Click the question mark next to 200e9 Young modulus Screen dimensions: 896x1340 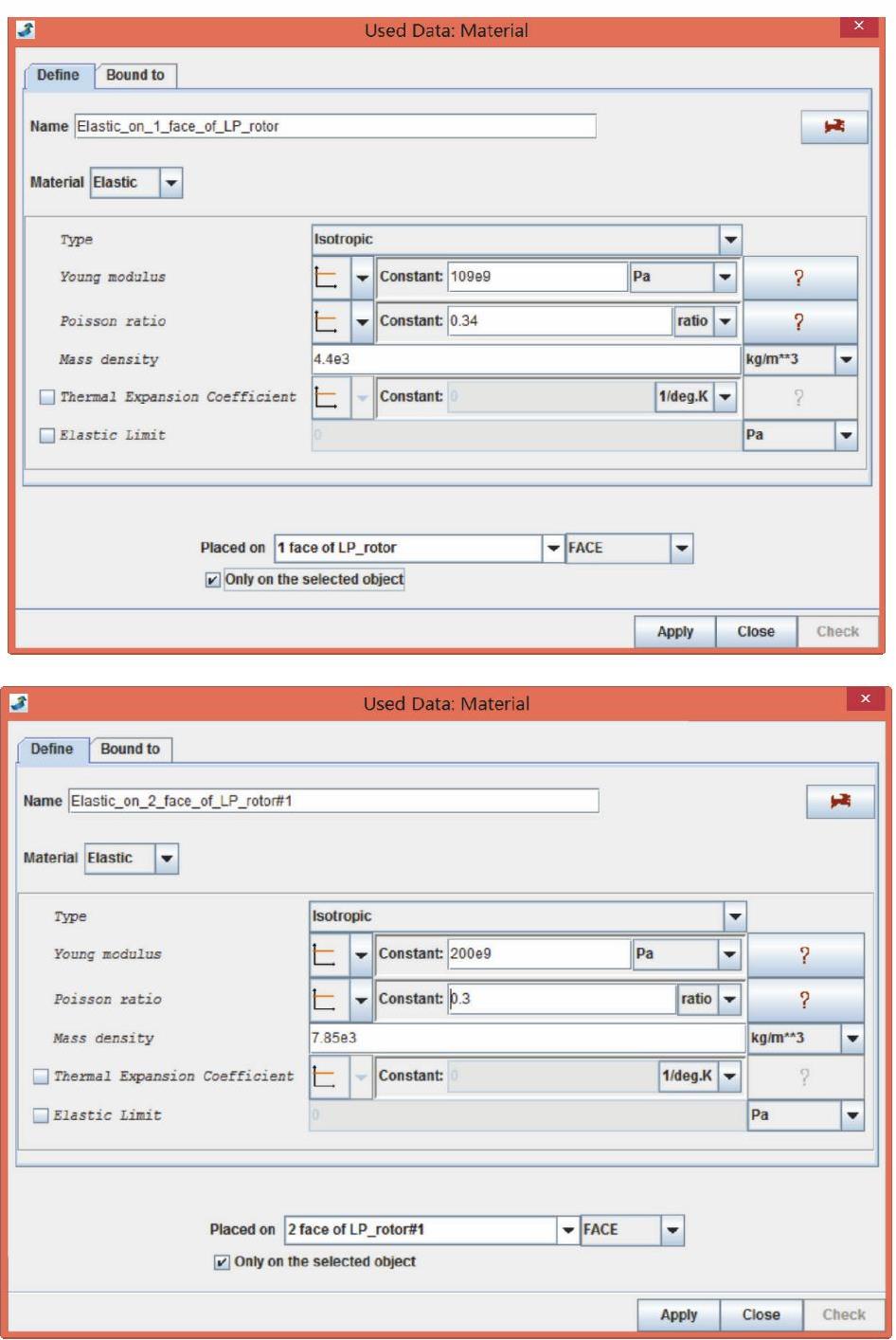point(805,955)
